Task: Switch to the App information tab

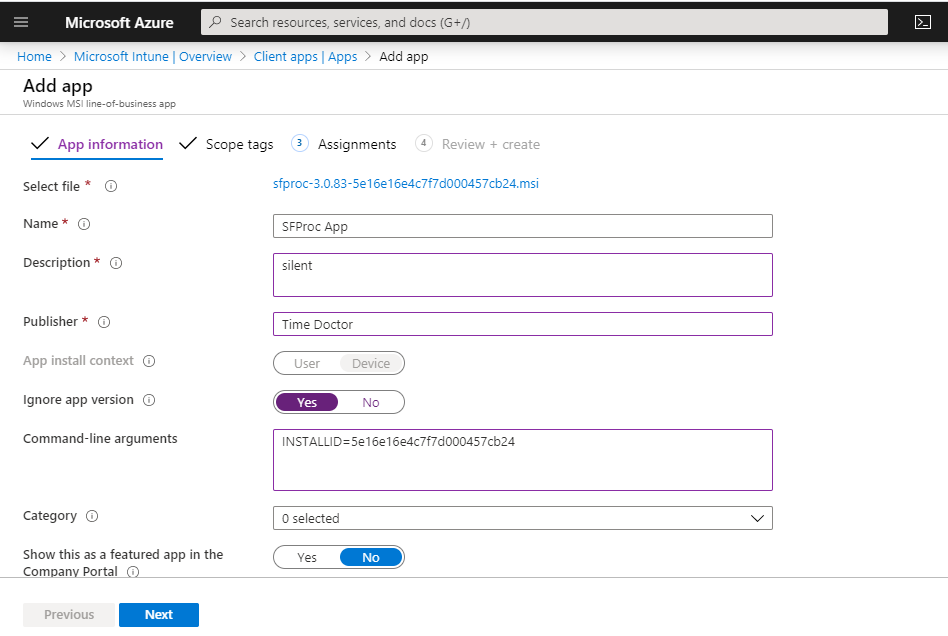Action: 97,144
